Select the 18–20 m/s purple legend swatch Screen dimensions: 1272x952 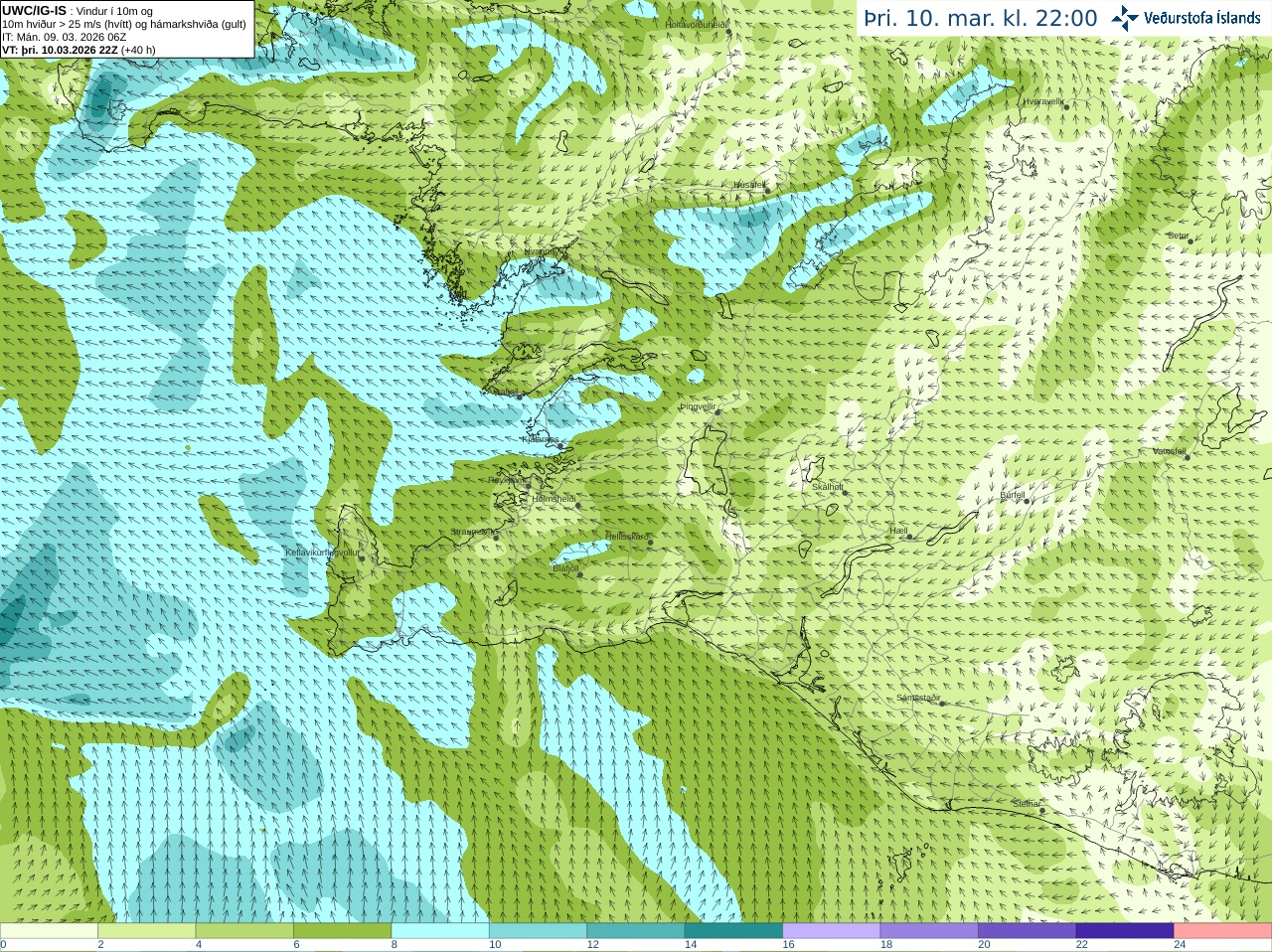pyautogui.click(x=929, y=931)
